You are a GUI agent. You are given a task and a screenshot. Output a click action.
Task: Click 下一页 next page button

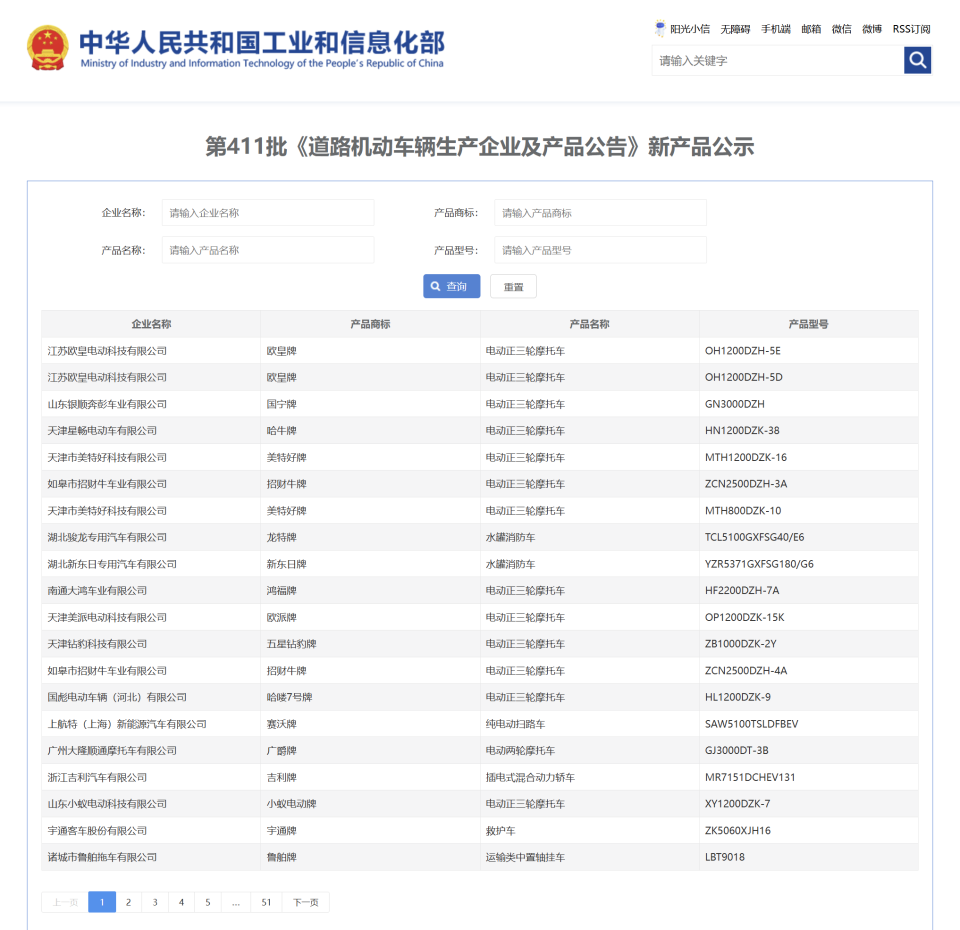[x=306, y=902]
